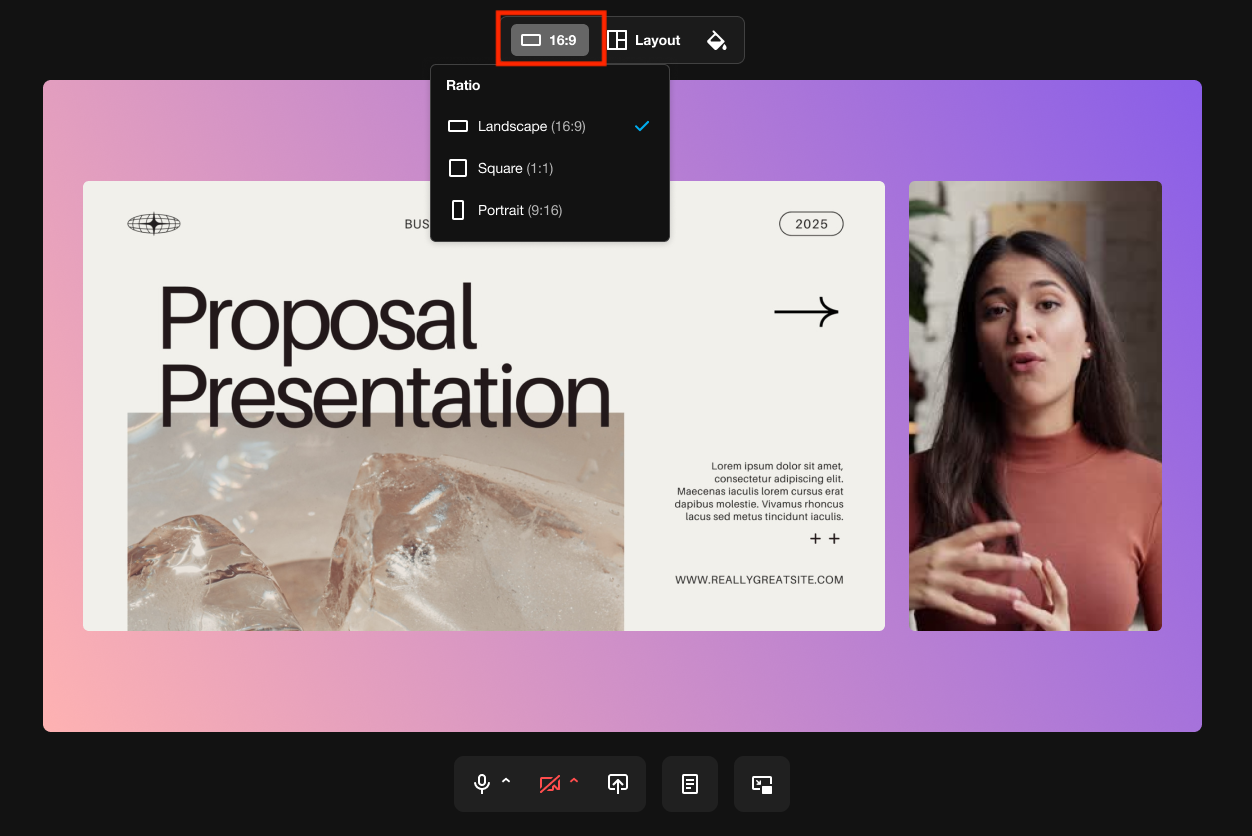Collapse the 16:9 ratio dropdown
1252x836 pixels.
point(550,40)
